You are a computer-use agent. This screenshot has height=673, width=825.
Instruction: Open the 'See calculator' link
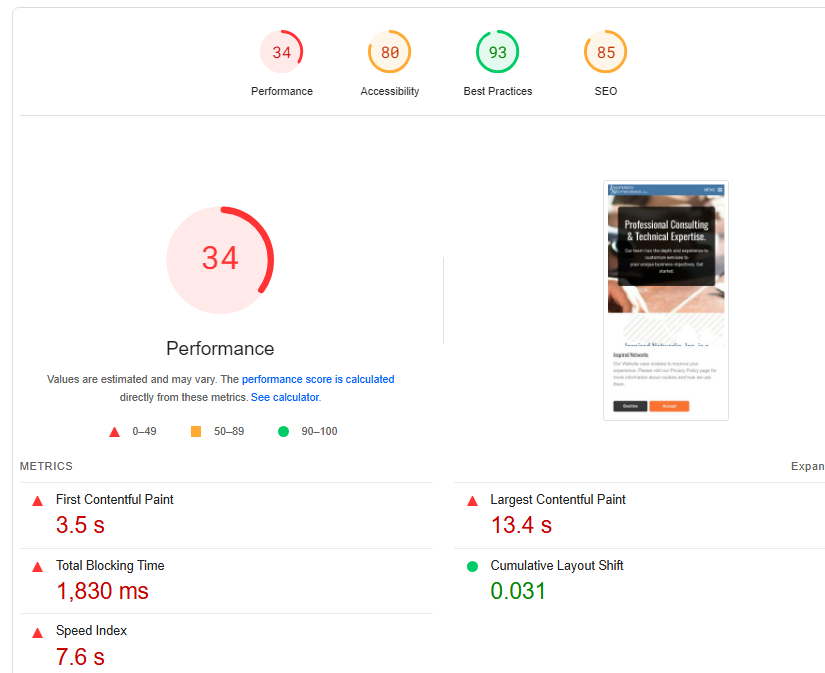click(285, 397)
